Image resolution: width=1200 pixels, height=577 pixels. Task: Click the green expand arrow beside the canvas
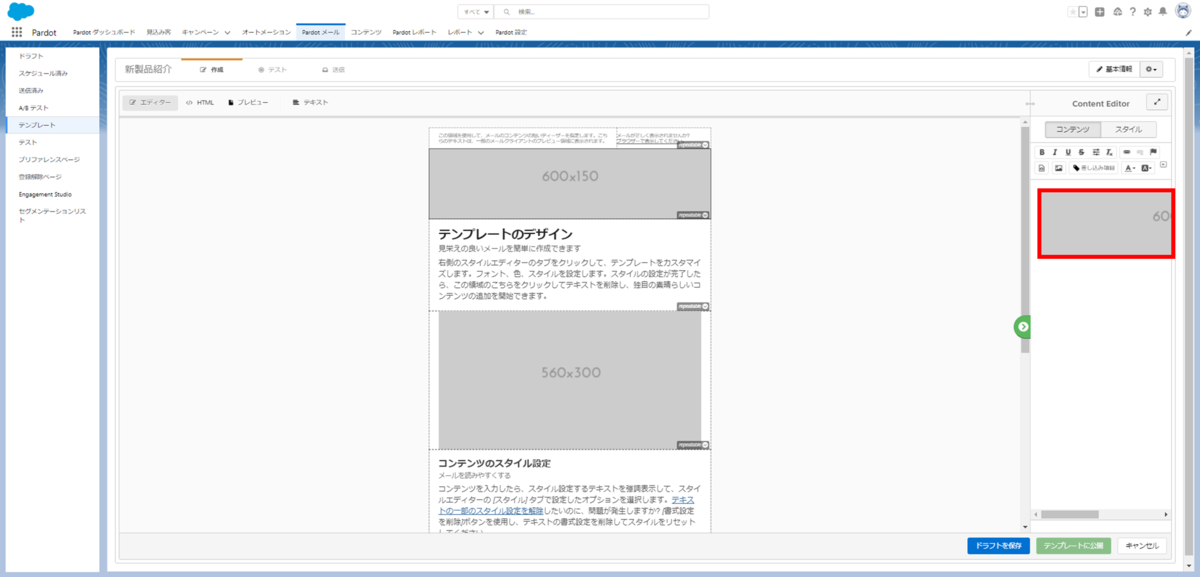1022,326
